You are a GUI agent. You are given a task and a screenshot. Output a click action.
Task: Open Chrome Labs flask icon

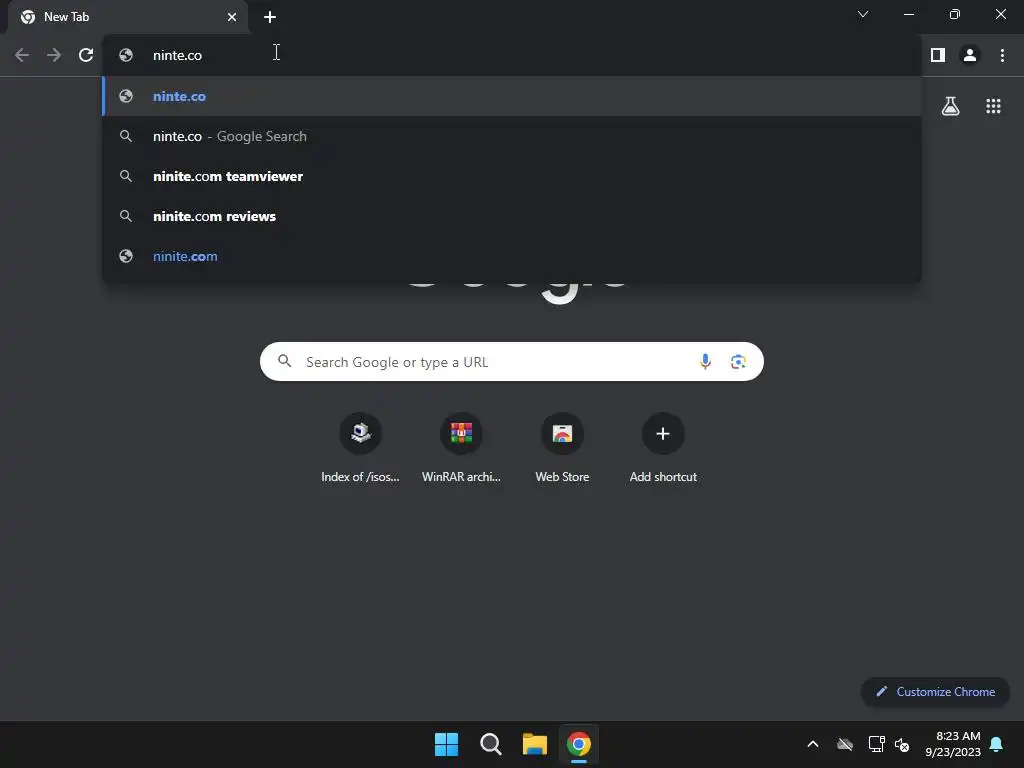tap(950, 106)
